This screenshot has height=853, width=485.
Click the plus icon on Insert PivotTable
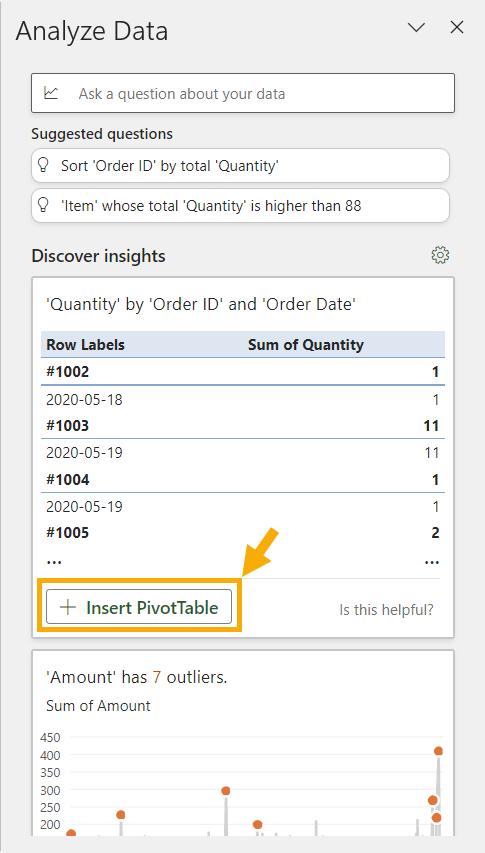68,607
